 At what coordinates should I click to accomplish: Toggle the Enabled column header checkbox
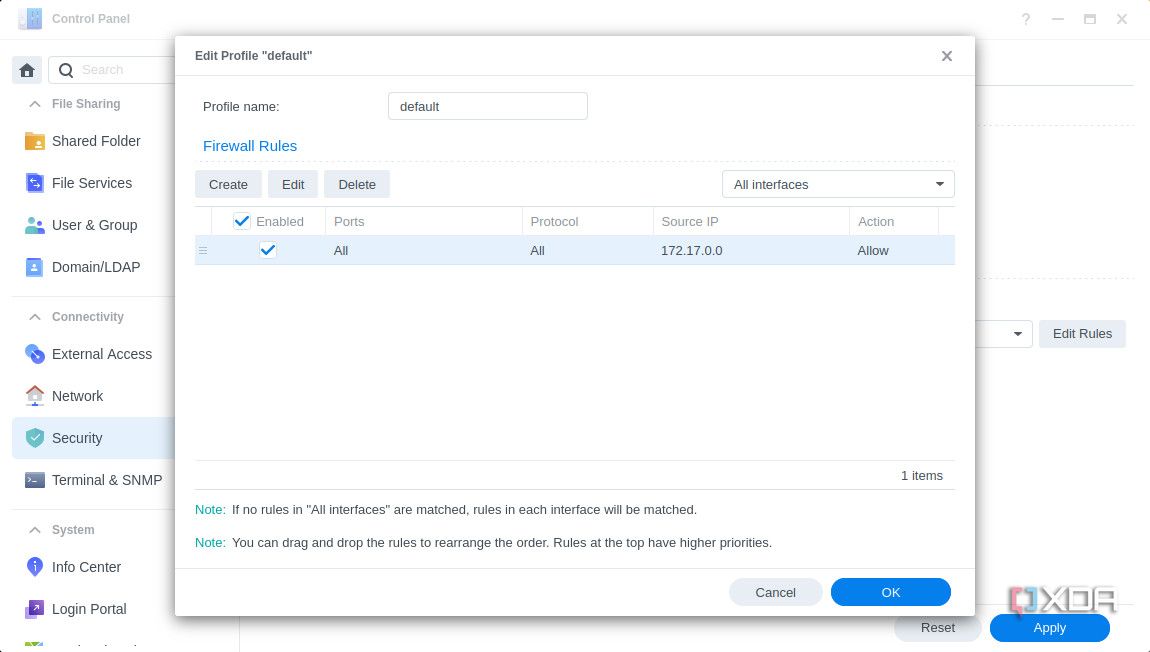click(x=242, y=221)
